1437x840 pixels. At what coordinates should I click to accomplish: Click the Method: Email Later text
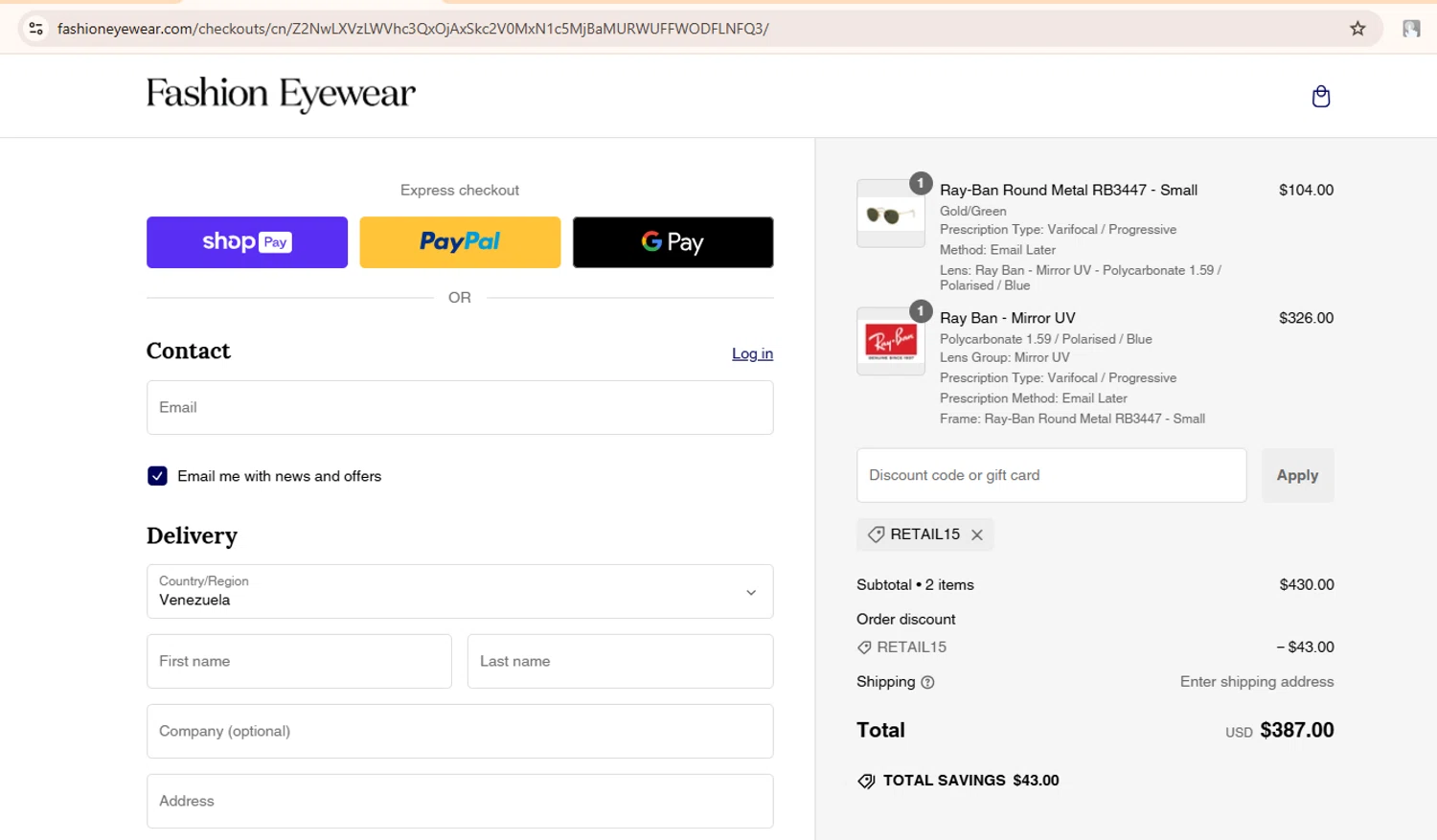997,250
